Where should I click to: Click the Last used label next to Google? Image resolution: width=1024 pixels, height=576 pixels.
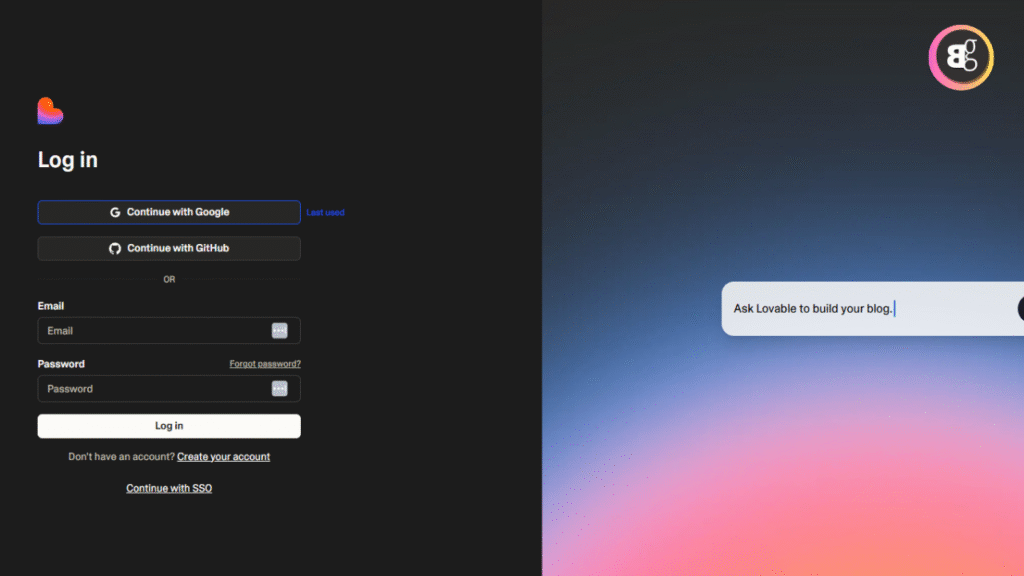[x=325, y=212]
